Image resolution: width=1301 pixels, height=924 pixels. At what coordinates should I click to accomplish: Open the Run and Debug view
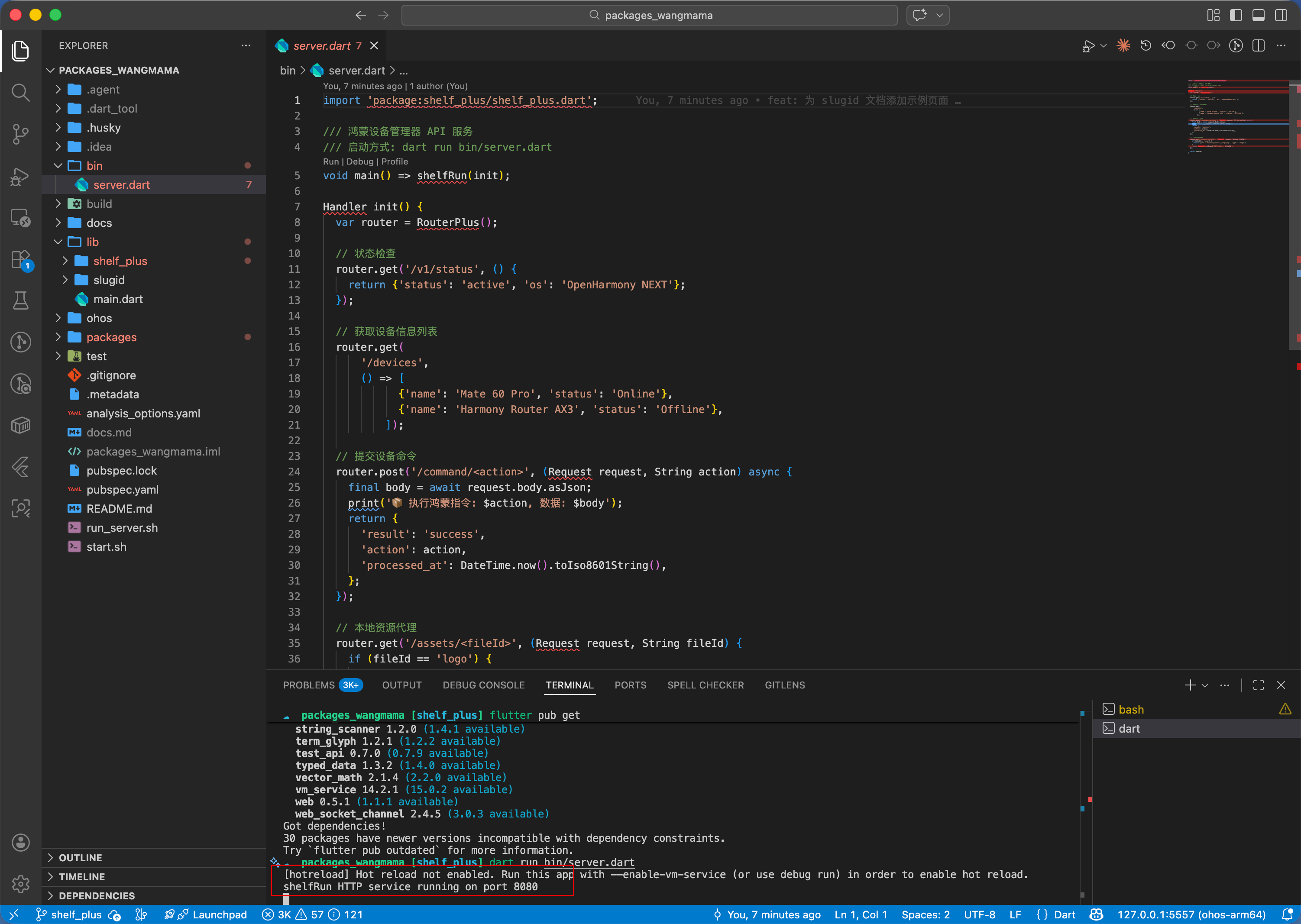pos(20,176)
